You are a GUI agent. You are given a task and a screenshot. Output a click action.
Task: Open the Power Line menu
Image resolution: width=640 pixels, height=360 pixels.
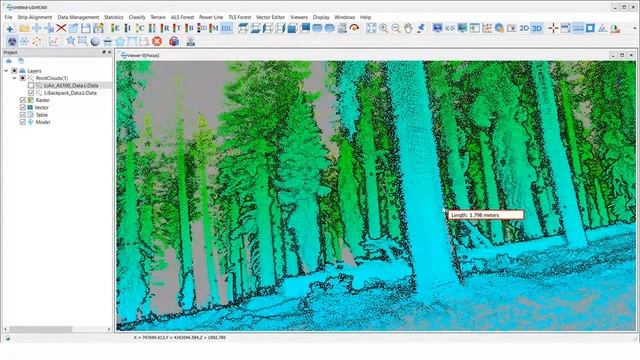point(211,17)
